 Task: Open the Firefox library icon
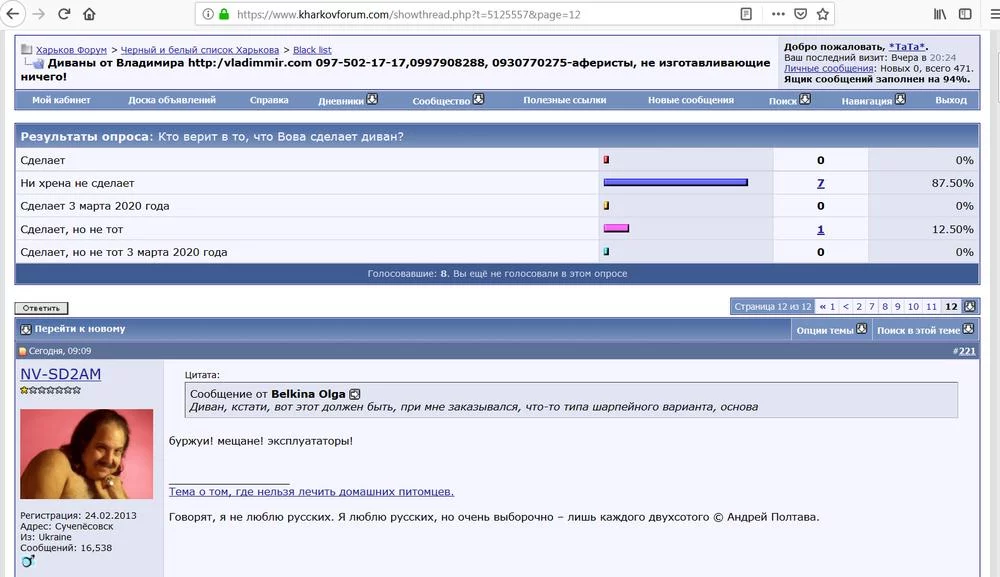940,14
